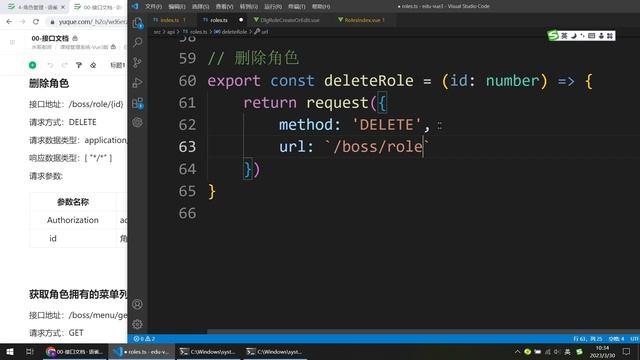Open the Extensions view
The width and height of the screenshot is (640, 360).
[x=138, y=103]
